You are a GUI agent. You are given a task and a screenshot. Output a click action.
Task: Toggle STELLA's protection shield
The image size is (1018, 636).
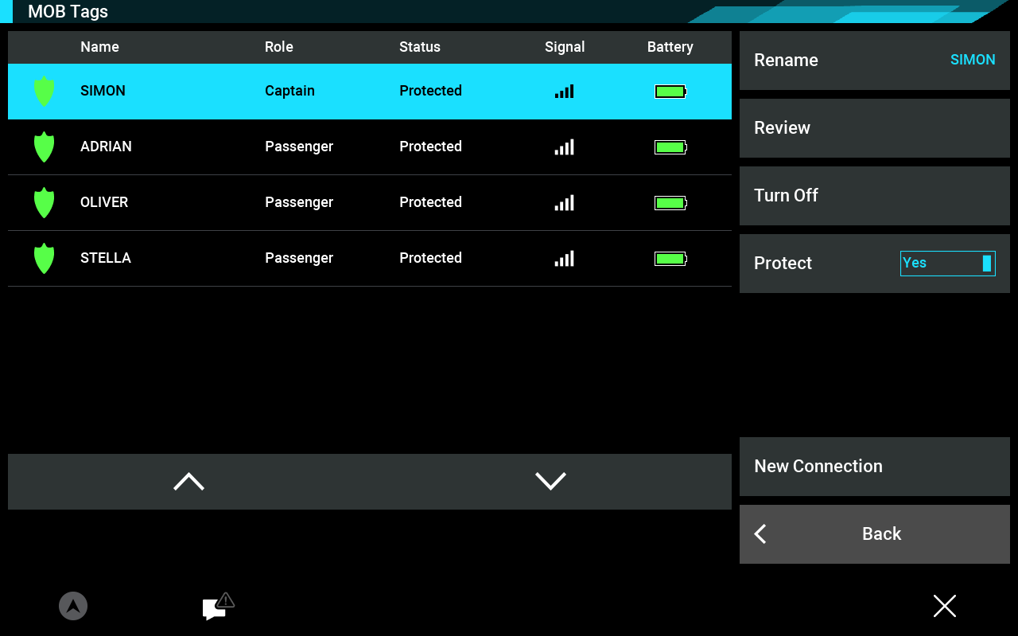coord(43,258)
